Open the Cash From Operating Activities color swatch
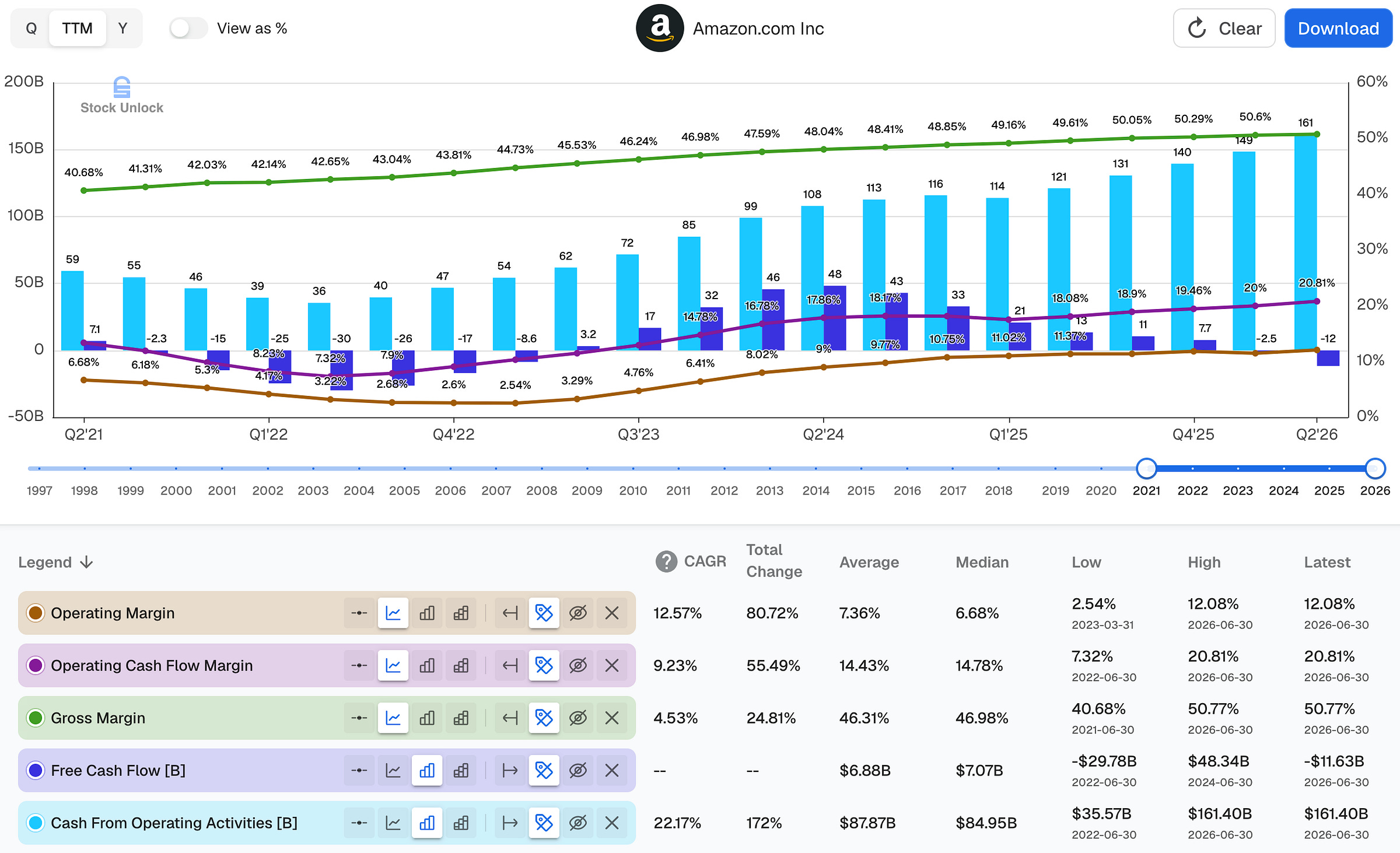 pos(36,823)
